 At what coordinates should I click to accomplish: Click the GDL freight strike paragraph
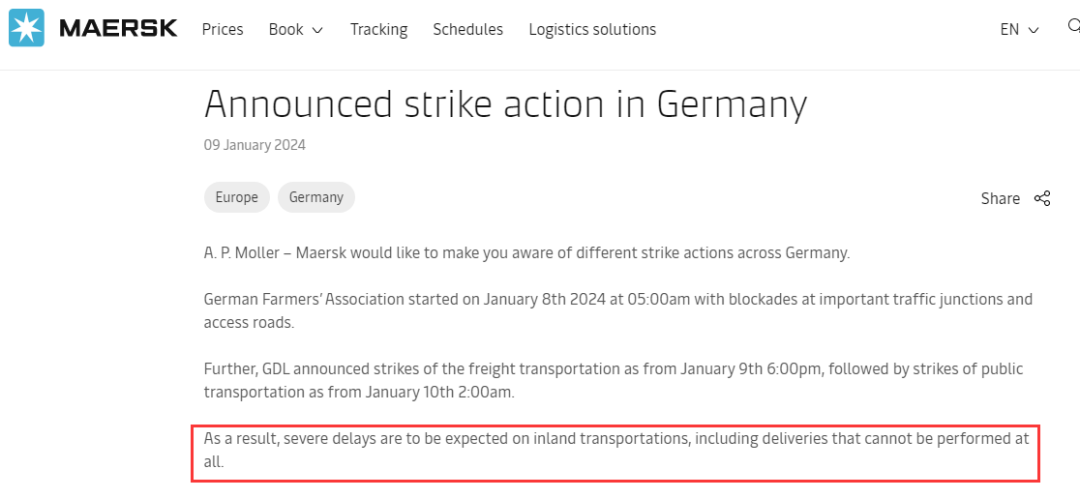[613, 381]
